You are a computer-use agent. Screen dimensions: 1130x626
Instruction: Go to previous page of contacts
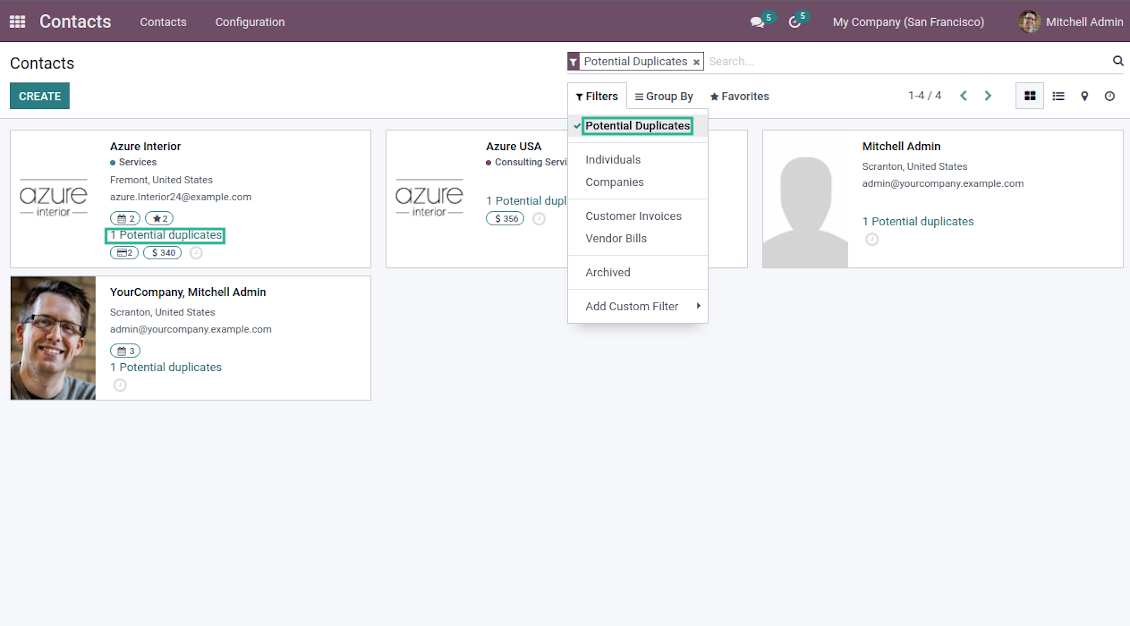pos(964,96)
